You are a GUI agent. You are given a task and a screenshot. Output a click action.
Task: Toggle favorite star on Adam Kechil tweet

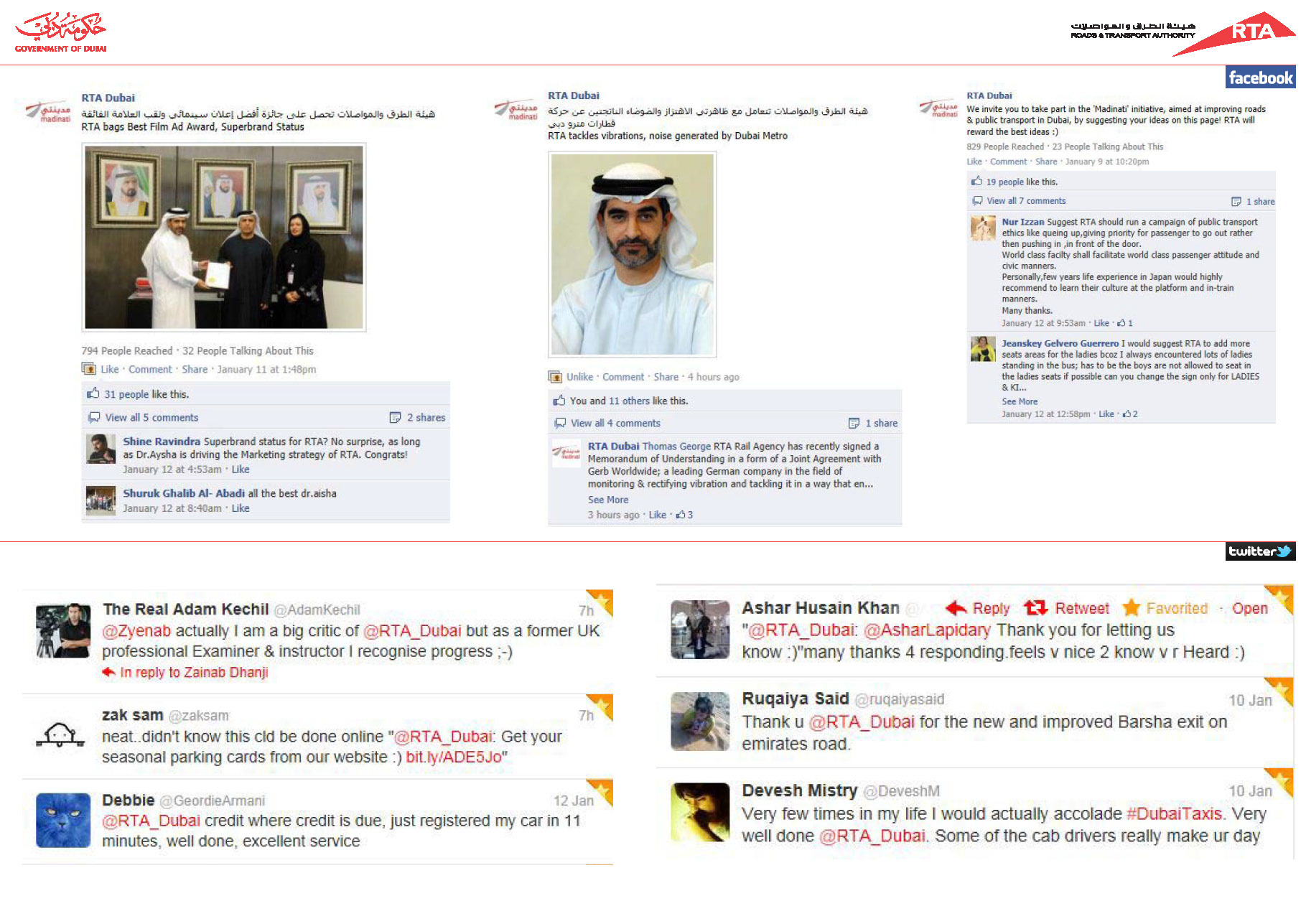[x=601, y=602]
